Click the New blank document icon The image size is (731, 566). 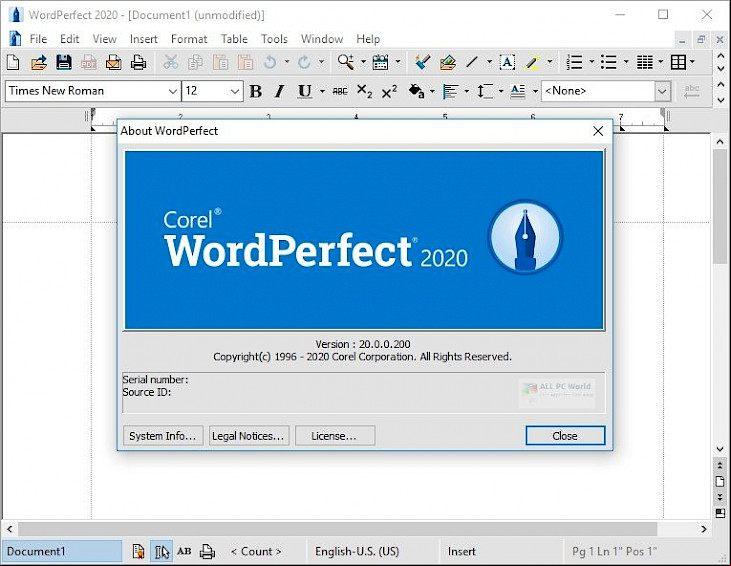pyautogui.click(x=14, y=62)
